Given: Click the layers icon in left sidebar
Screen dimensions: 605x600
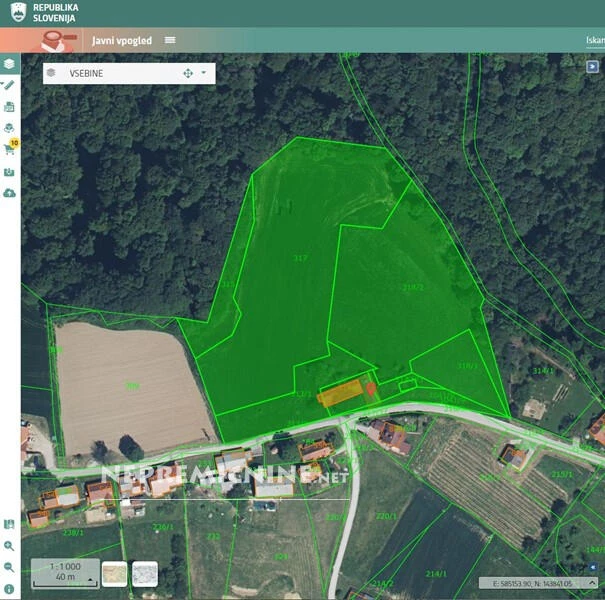Looking at the screenshot, I should click(9, 63).
